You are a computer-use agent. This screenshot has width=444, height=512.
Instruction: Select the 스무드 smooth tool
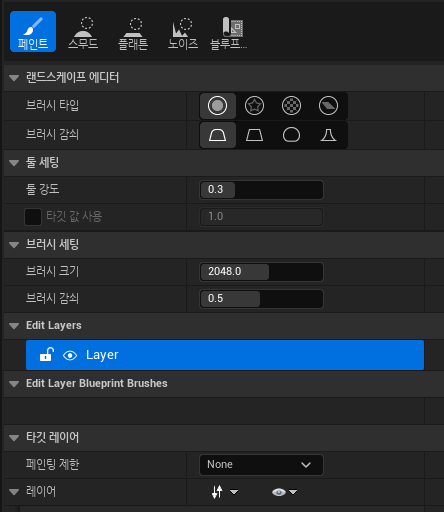[x=83, y=33]
